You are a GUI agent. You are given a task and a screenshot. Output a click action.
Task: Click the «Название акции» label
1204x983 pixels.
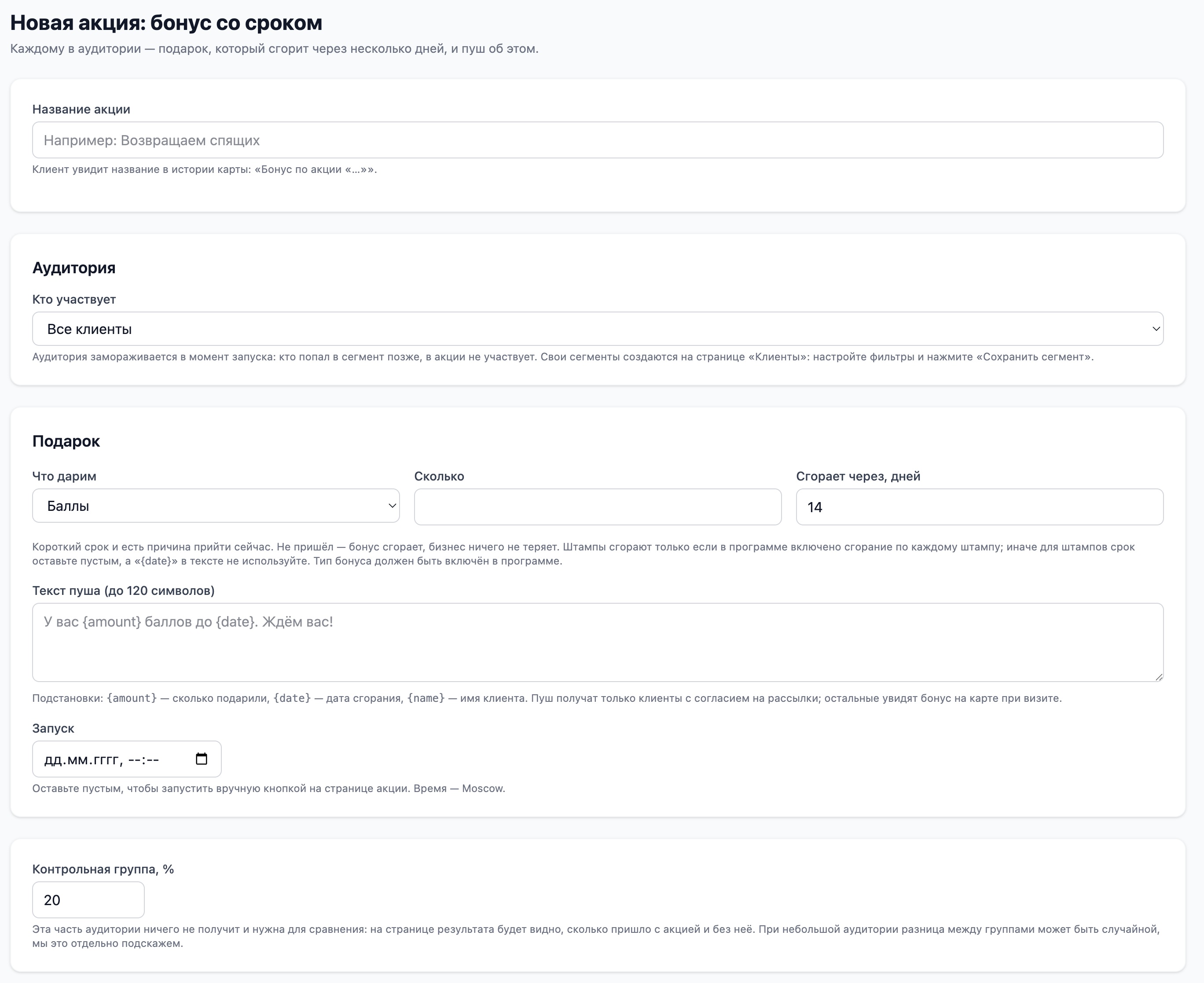tap(81, 109)
